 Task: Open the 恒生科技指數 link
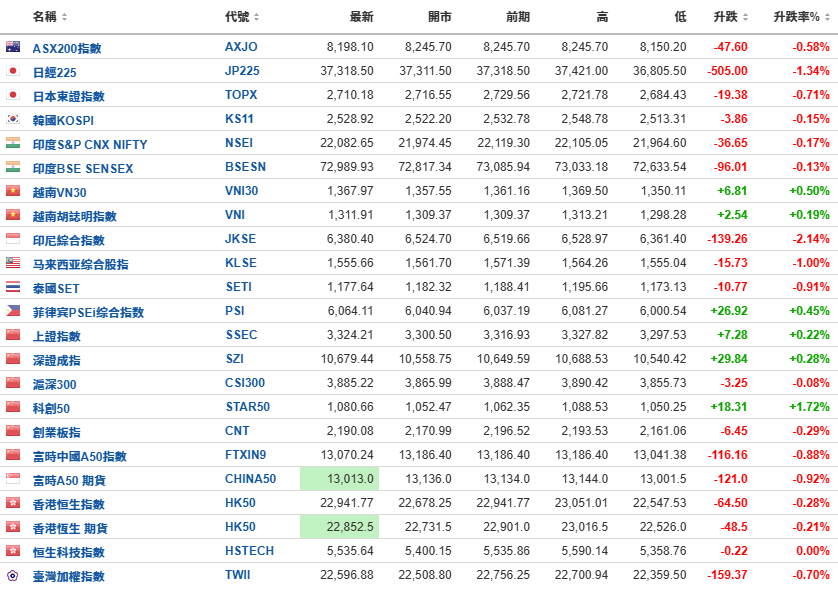point(68,552)
